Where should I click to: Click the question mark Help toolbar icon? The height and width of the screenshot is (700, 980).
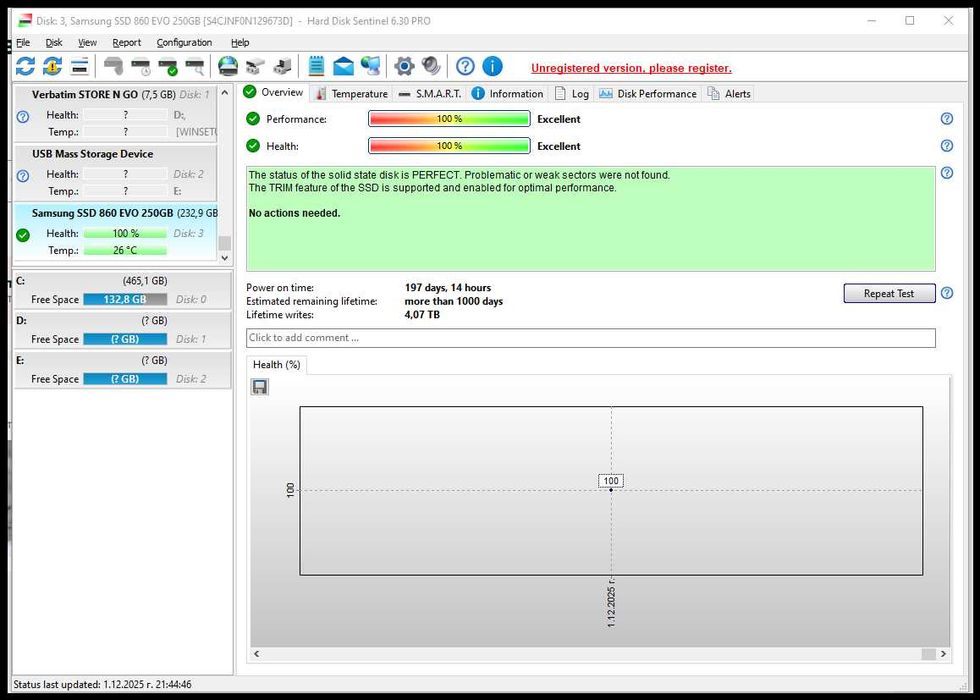click(465, 66)
